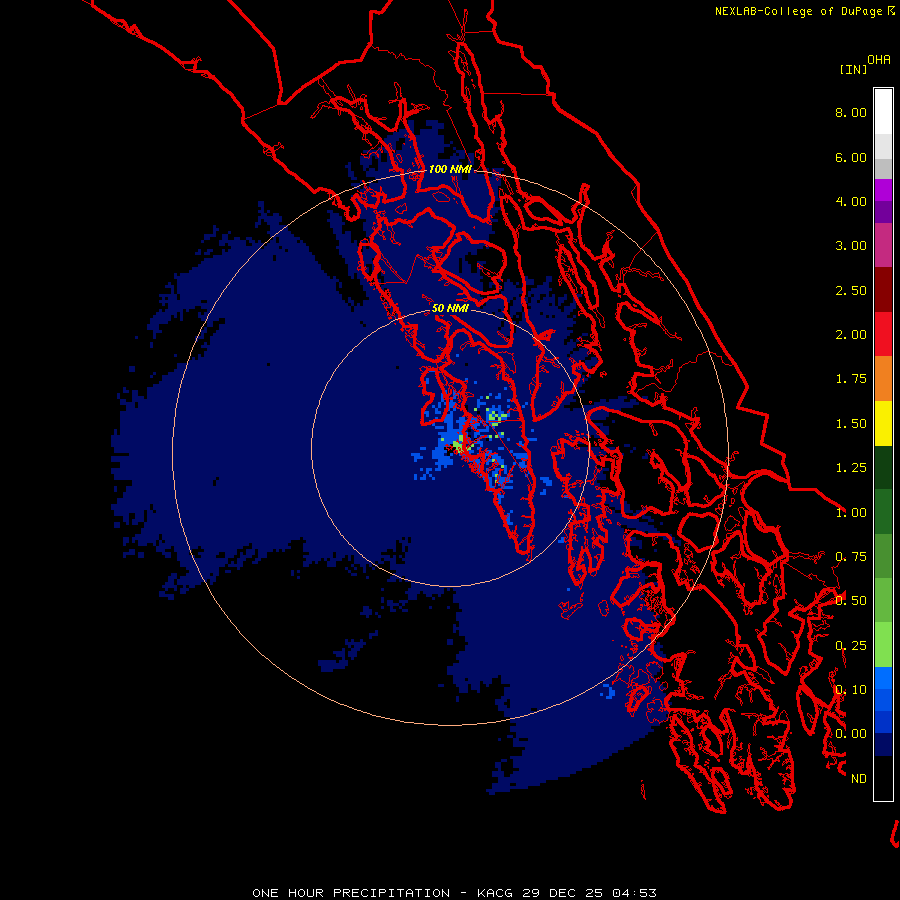Select the yellow swatch beside 1.50
This screenshot has height=900, width=900.
pyautogui.click(x=883, y=423)
